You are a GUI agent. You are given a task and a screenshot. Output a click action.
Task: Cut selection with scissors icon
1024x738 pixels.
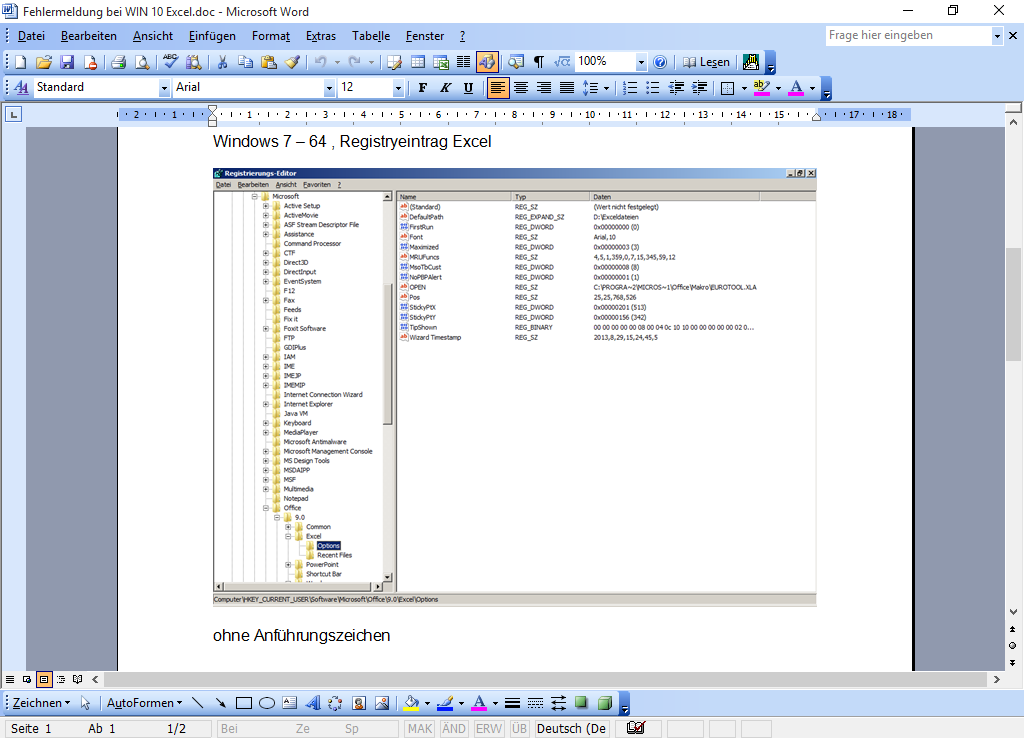click(x=222, y=62)
